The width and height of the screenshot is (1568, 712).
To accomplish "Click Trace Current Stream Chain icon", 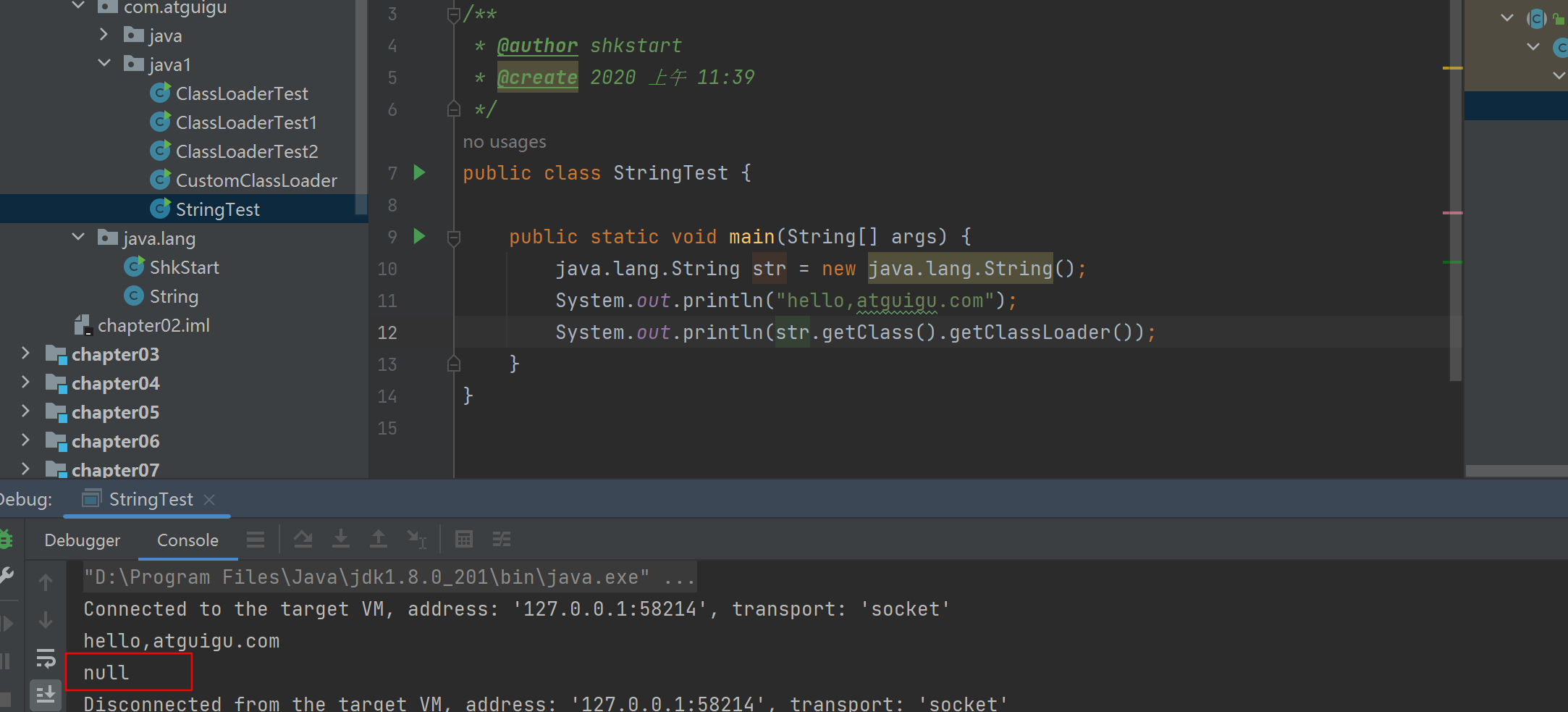I will pos(502,539).
